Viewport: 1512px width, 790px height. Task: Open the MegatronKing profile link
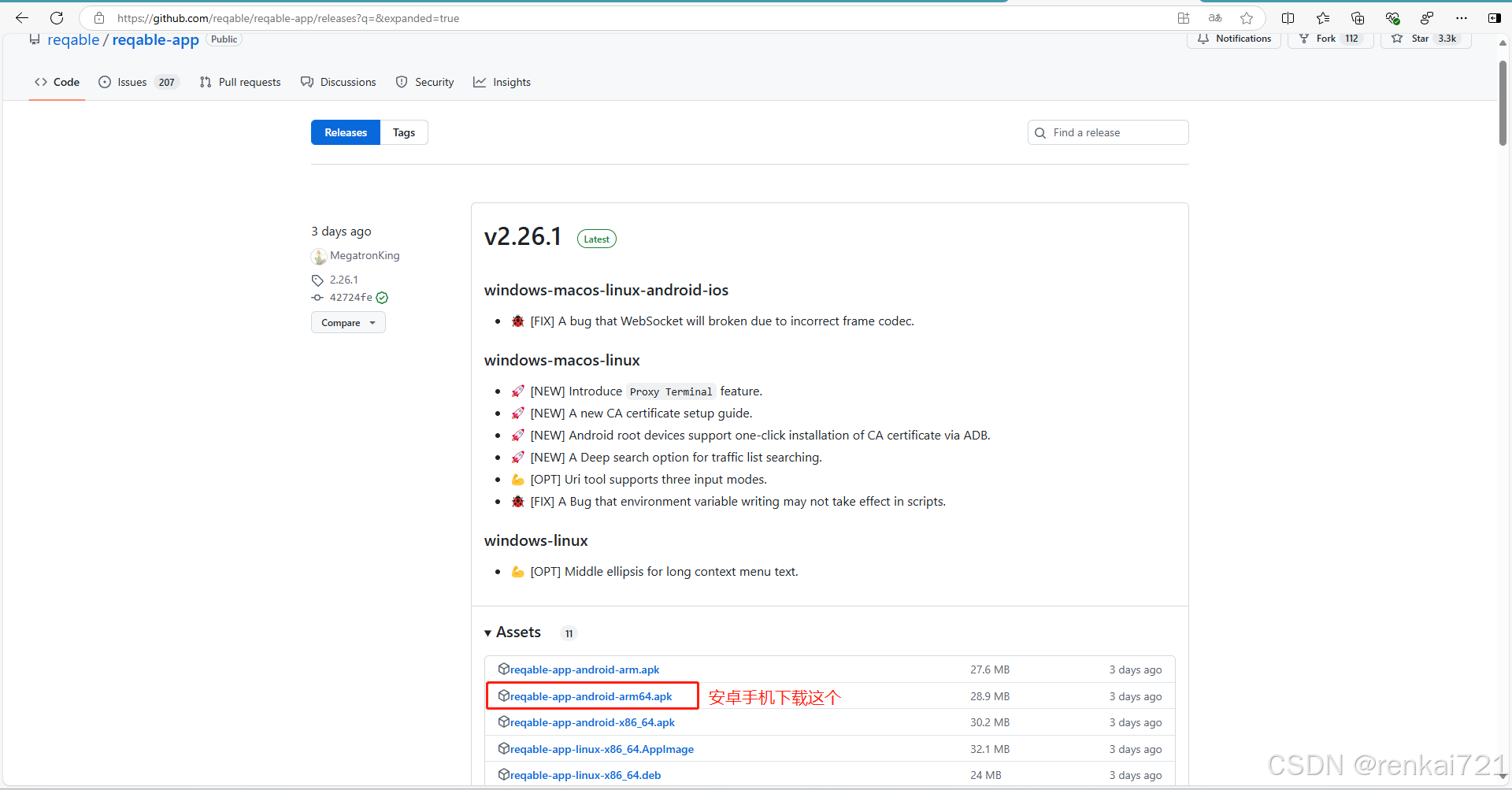click(x=365, y=255)
